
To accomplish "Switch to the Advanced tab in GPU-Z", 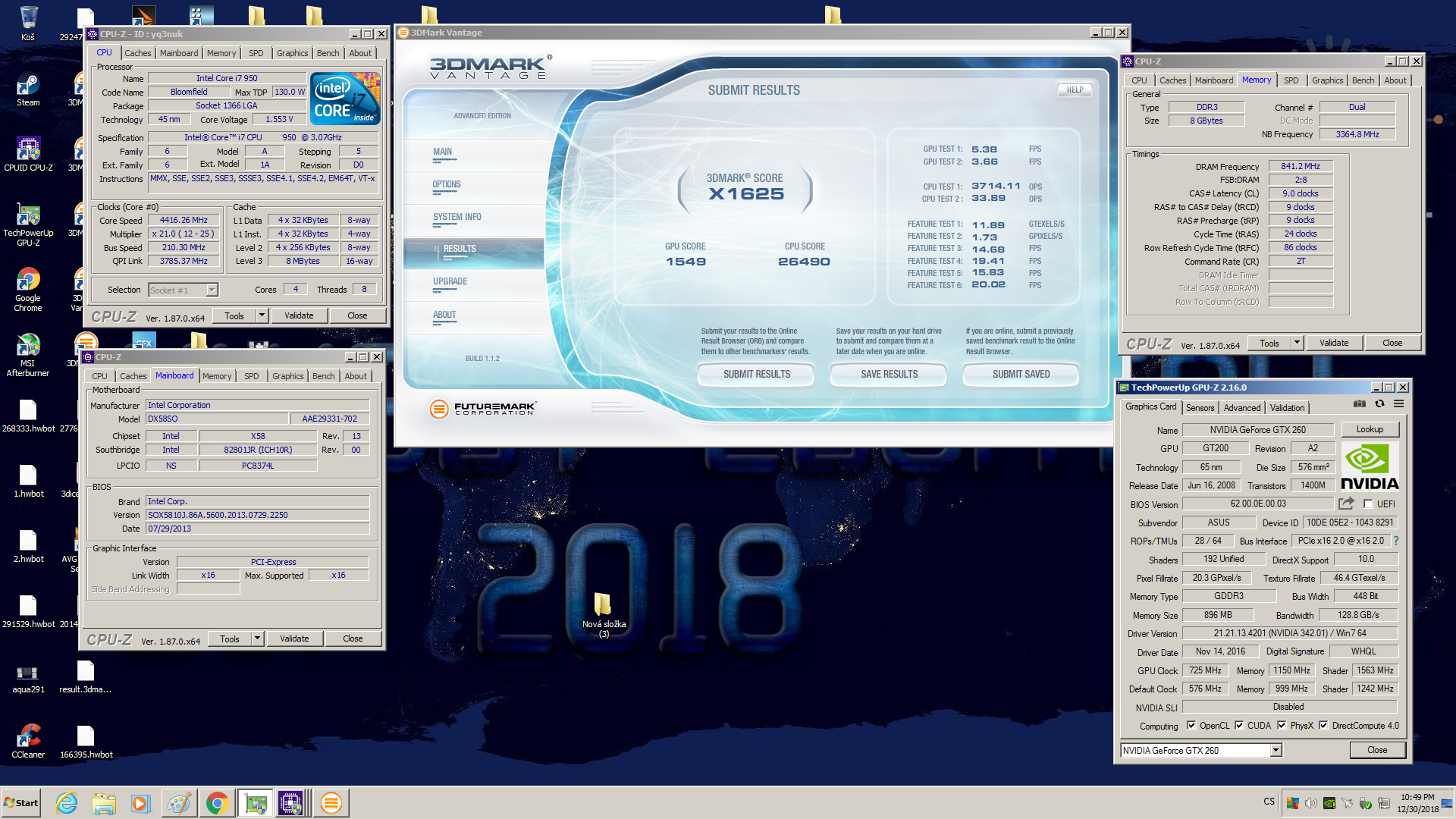I will tap(1241, 408).
